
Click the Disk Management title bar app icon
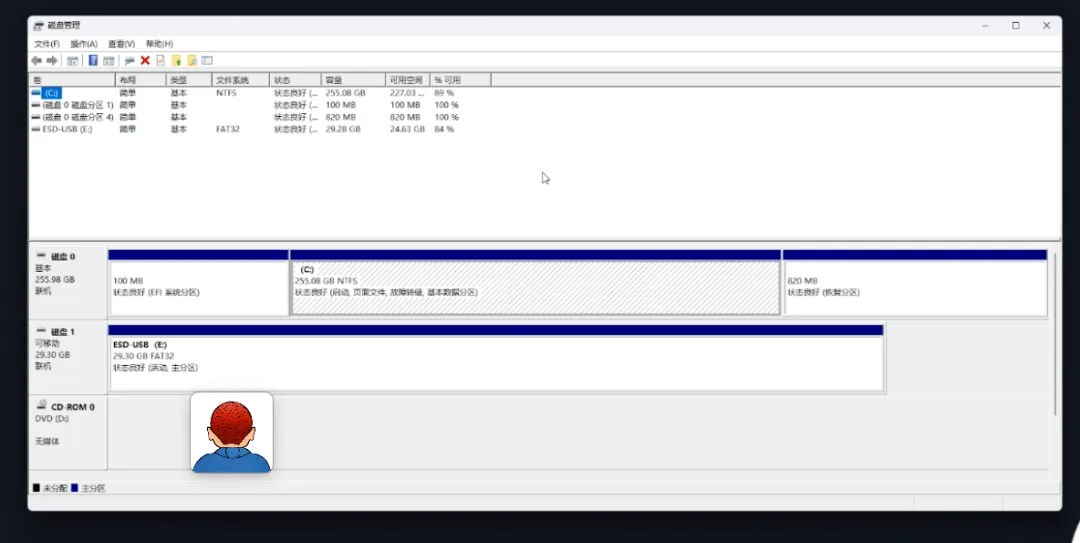click(x=39, y=25)
